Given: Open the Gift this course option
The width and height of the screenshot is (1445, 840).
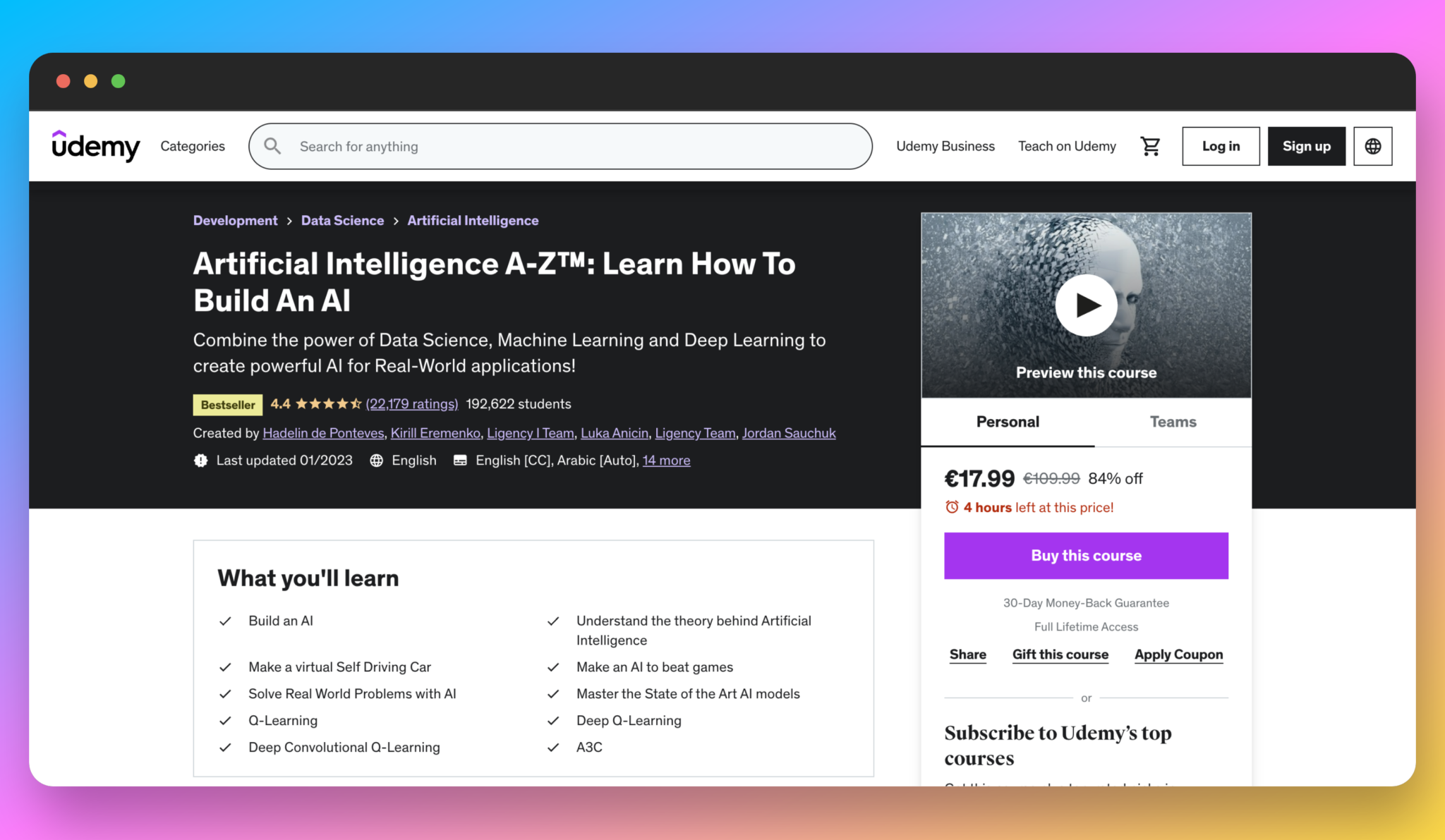Looking at the screenshot, I should [x=1060, y=655].
